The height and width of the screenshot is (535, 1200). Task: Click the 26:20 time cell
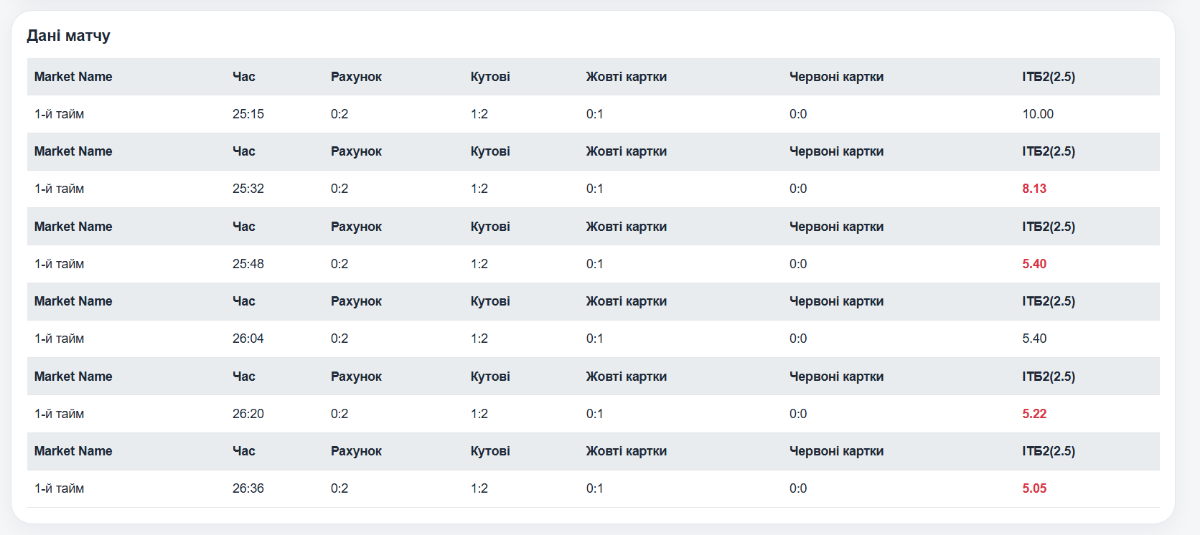point(248,414)
